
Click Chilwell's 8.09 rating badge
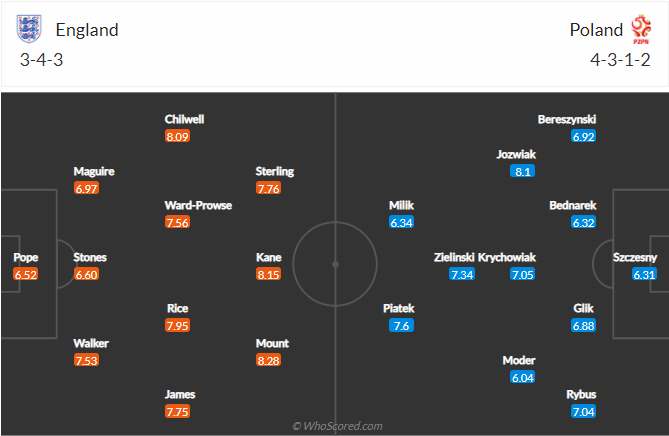(x=178, y=136)
